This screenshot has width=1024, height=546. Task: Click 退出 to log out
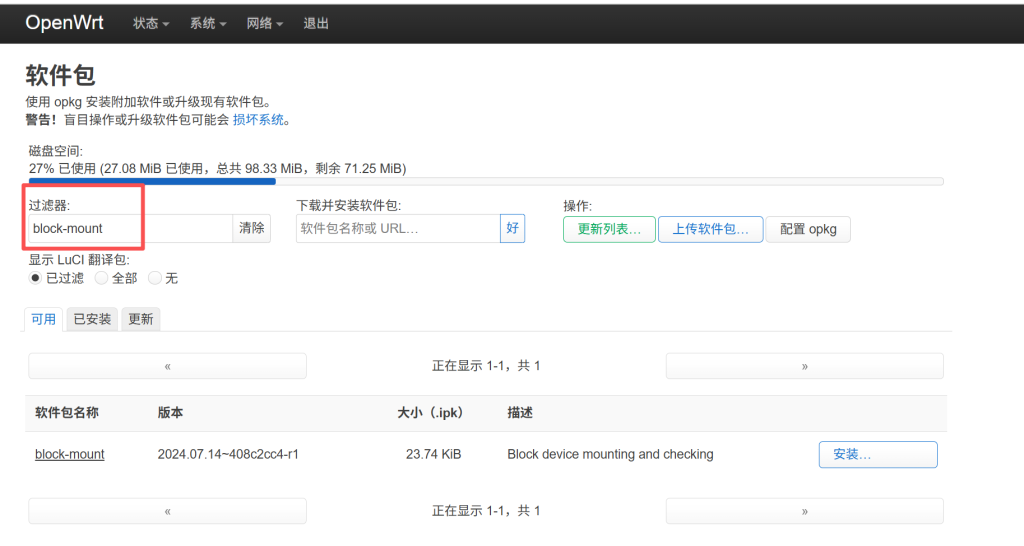(316, 23)
